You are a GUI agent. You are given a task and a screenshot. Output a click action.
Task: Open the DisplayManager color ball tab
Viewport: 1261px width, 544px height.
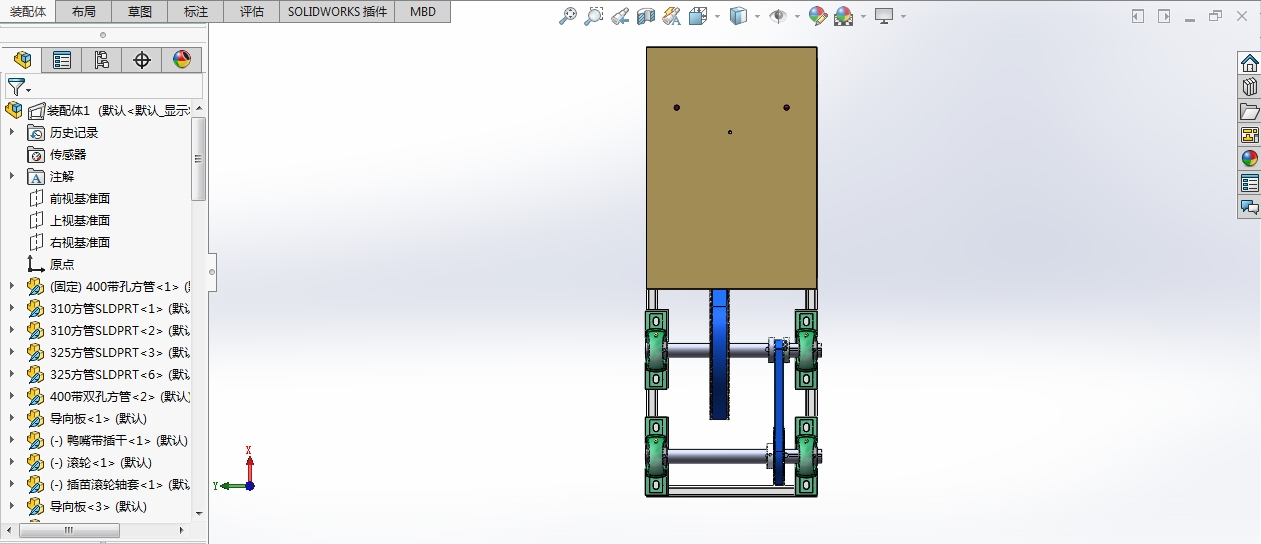182,60
